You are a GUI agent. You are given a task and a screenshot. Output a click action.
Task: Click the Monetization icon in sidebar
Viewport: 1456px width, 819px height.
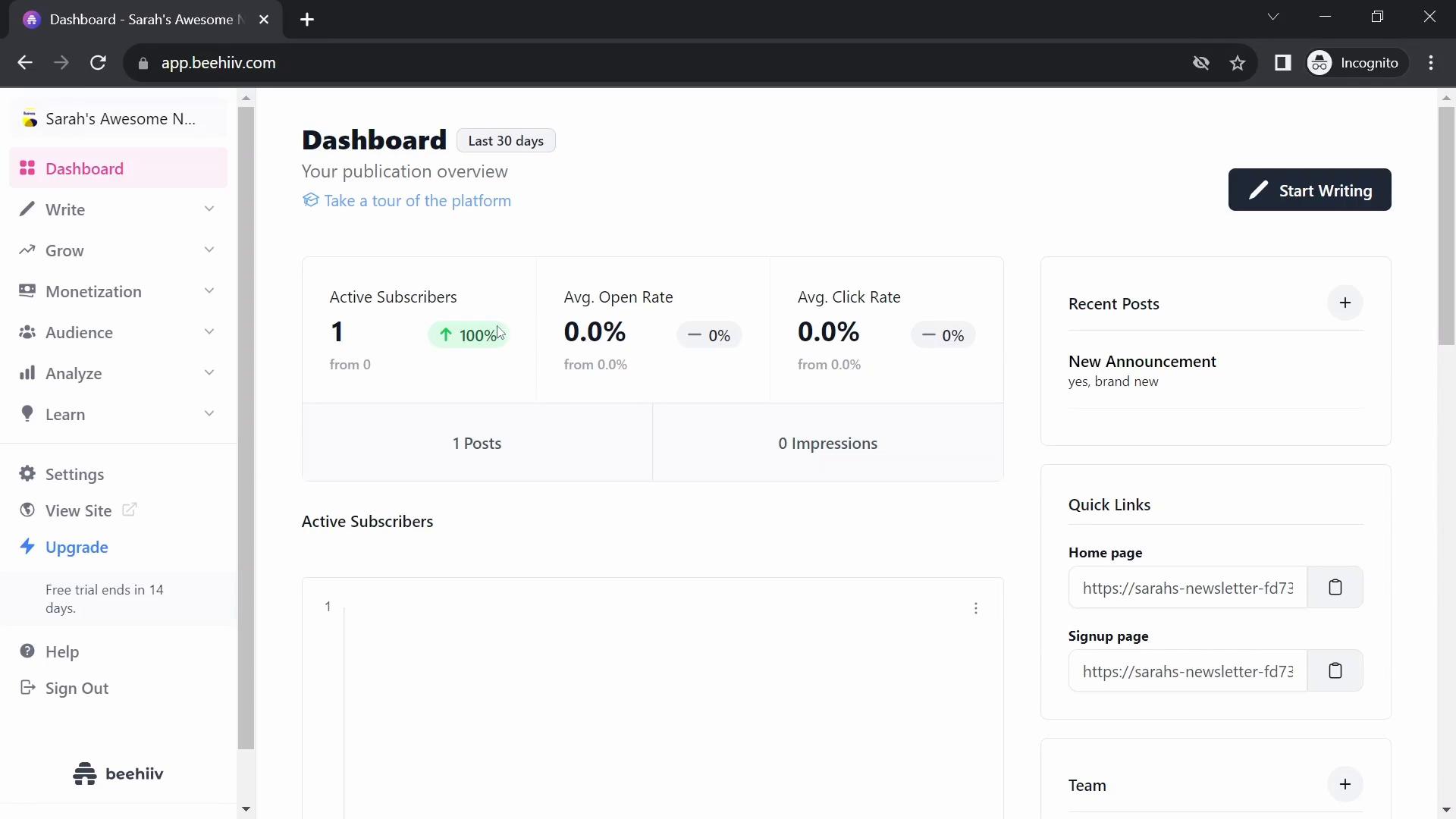click(x=26, y=291)
